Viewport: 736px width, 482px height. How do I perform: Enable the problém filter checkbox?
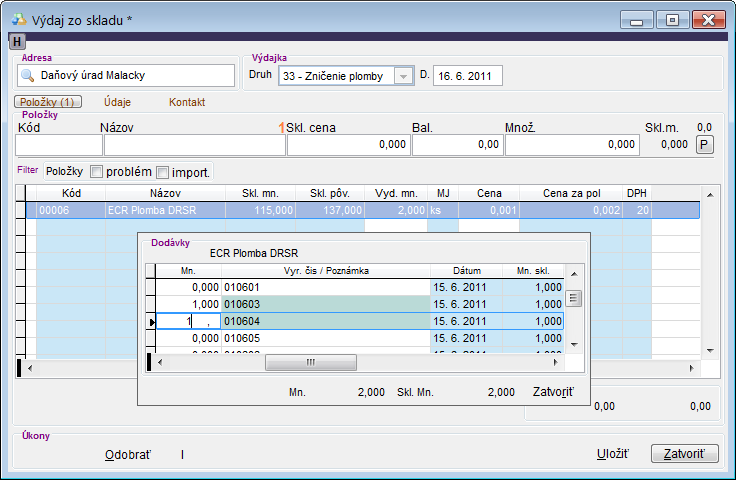point(97,172)
